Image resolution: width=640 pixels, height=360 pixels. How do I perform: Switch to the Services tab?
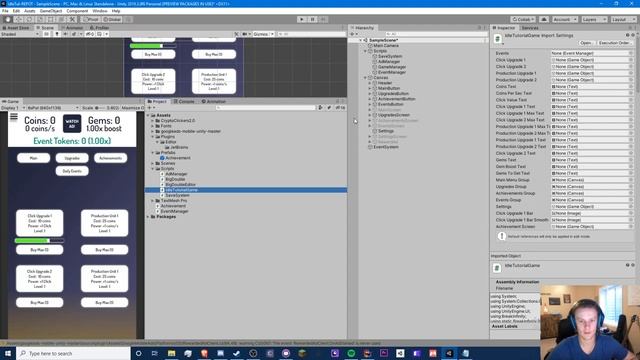[x=530, y=28]
